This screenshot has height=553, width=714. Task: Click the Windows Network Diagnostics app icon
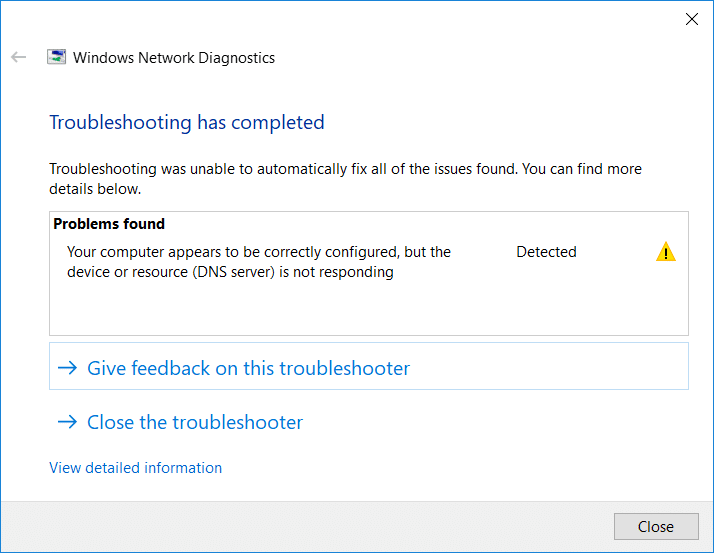(x=57, y=58)
